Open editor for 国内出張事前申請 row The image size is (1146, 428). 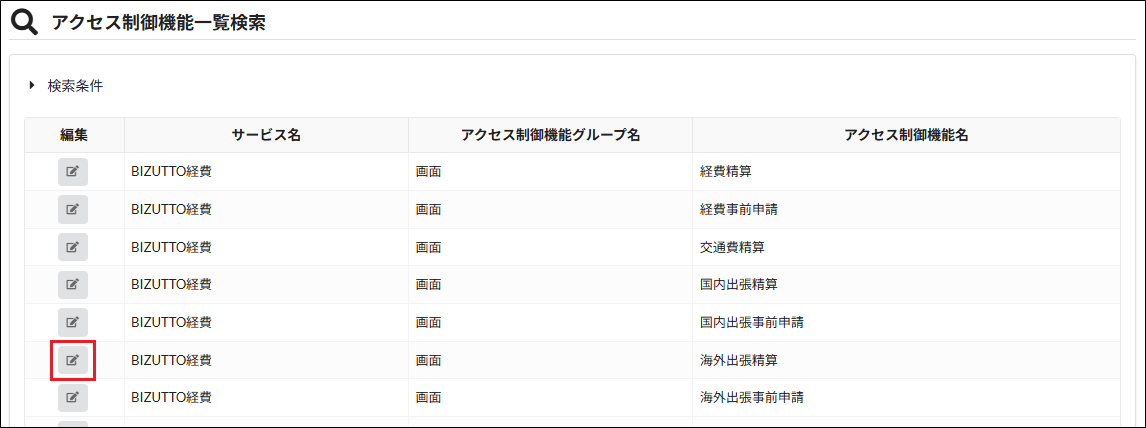[73, 322]
